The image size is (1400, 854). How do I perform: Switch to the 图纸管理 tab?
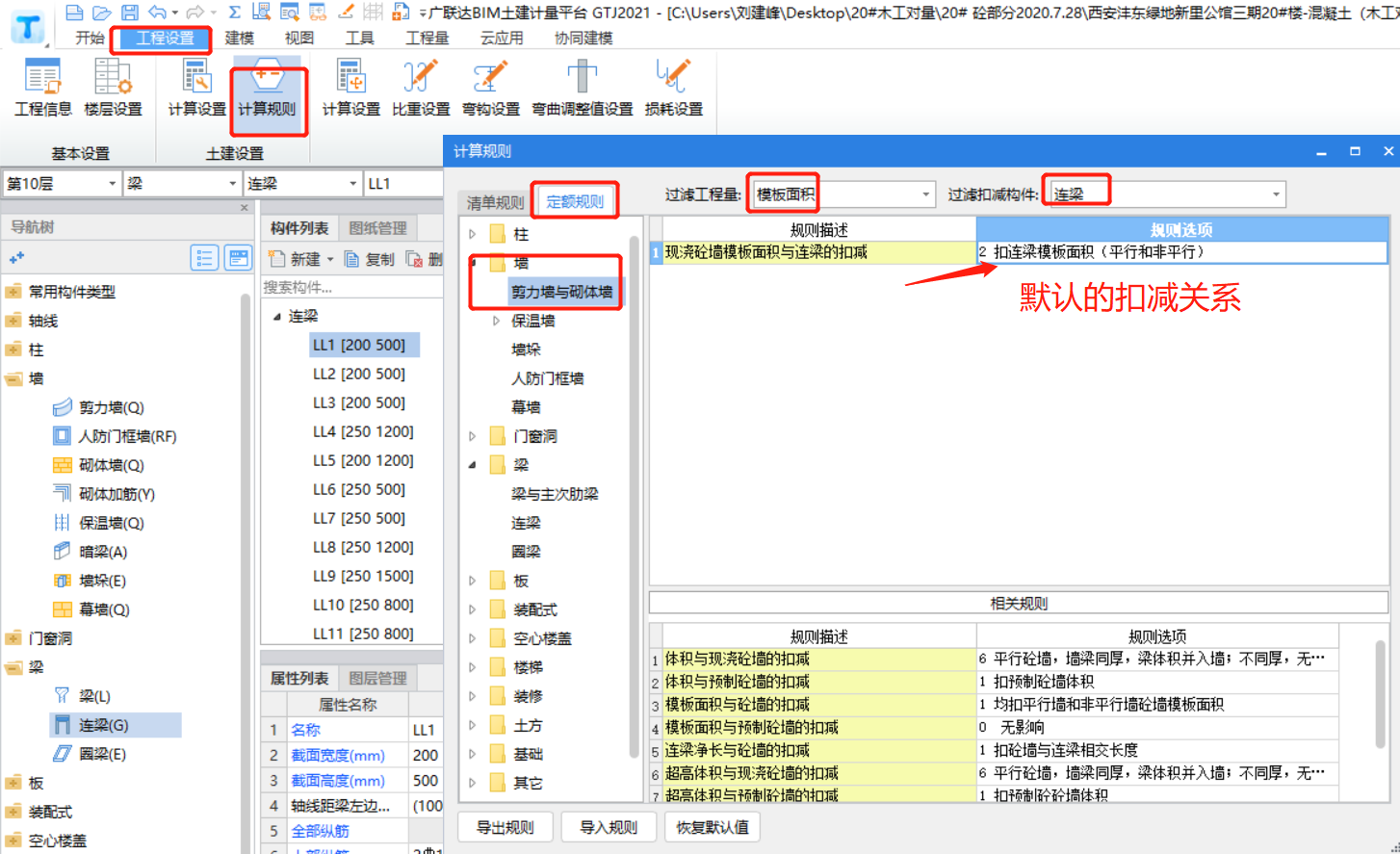point(377,228)
